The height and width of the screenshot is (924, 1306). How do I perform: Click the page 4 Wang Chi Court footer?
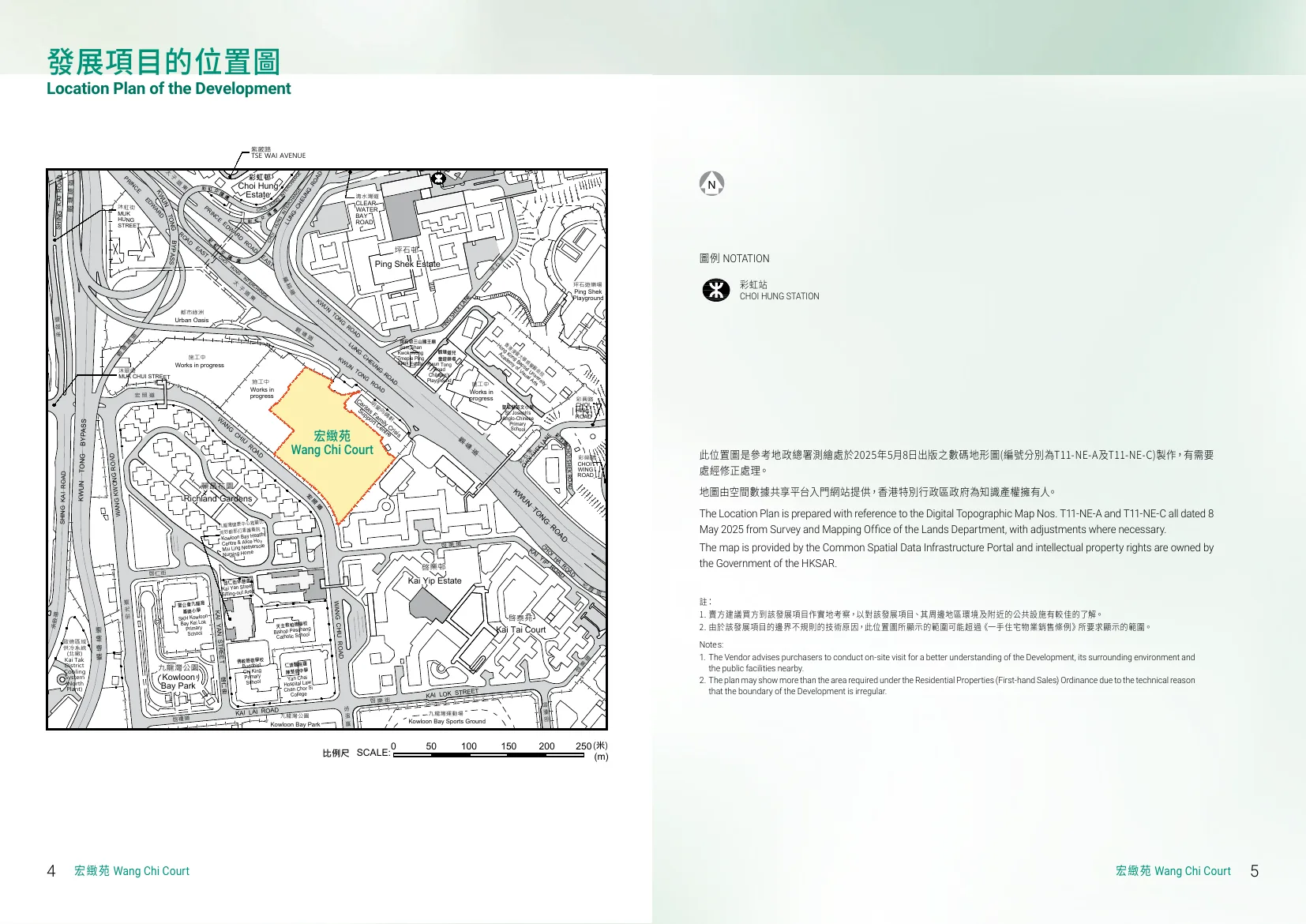(132, 871)
